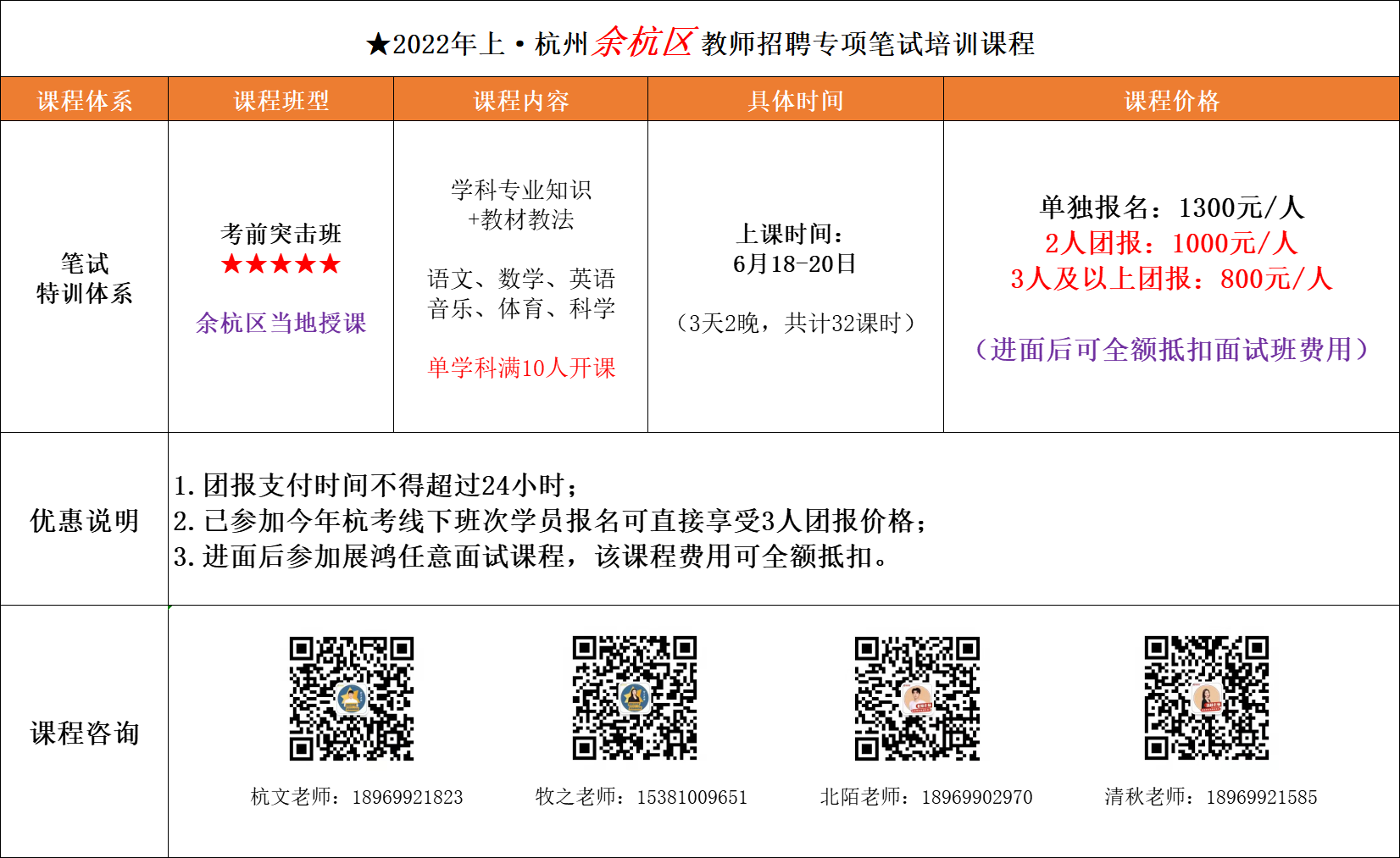Click the 考前突击班 text

click(281, 234)
